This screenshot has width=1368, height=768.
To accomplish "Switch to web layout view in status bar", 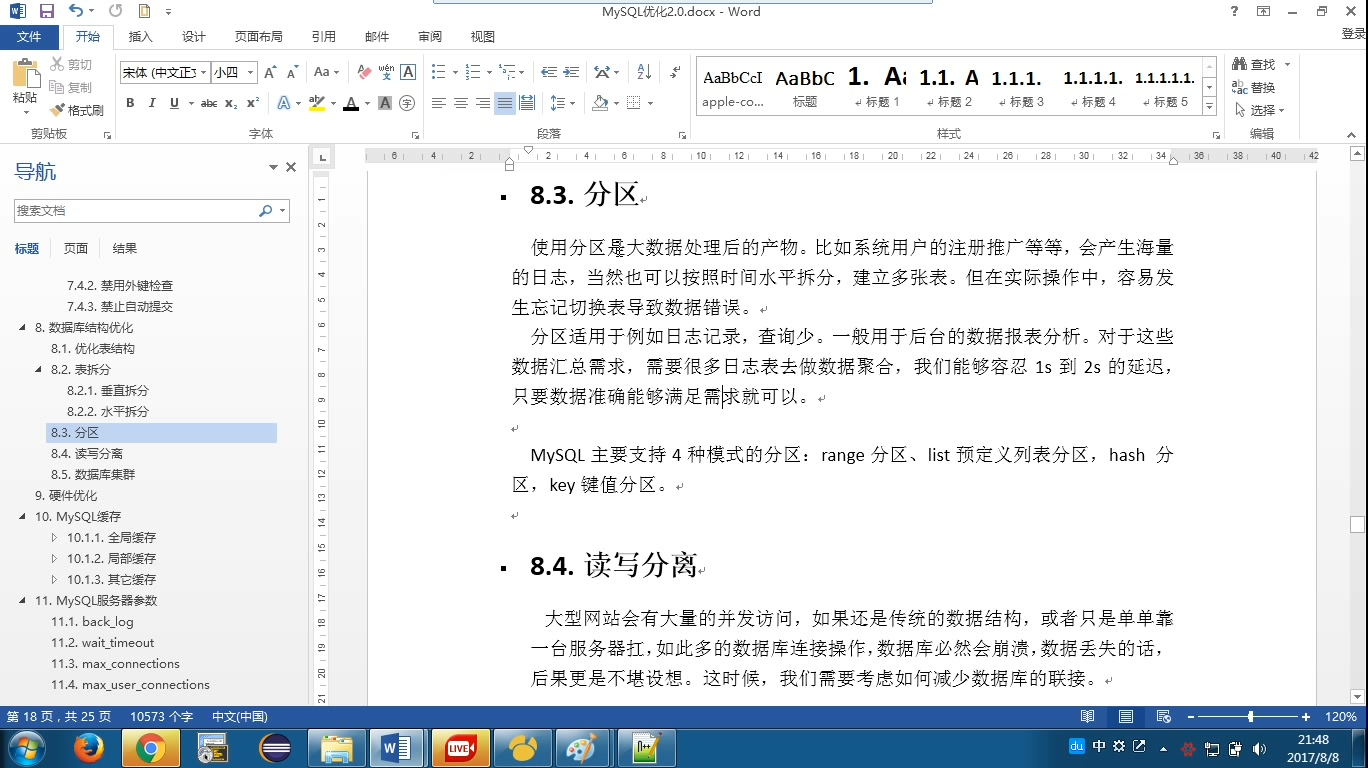I will click(x=1164, y=717).
